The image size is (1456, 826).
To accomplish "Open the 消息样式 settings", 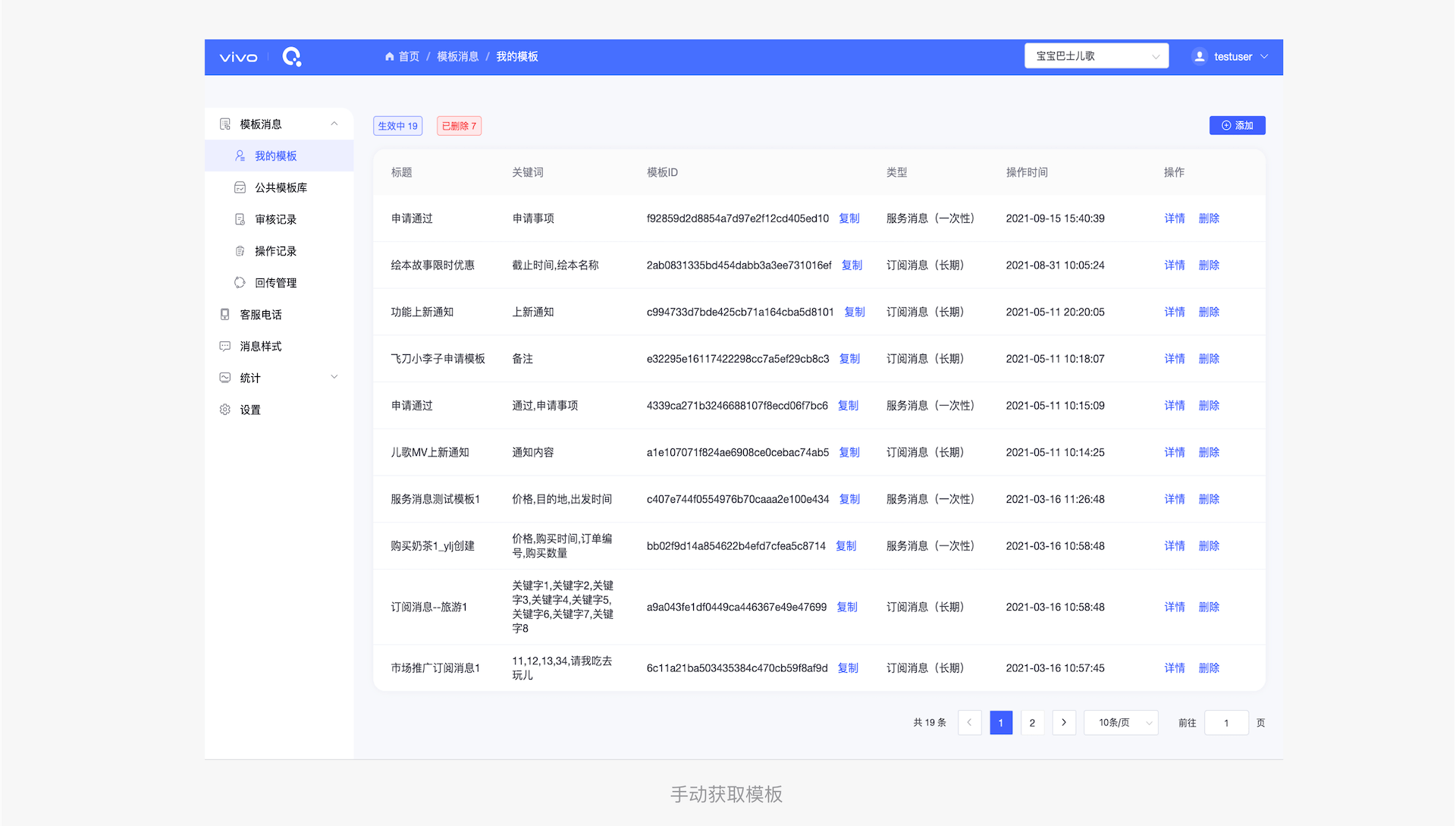I will [261, 346].
